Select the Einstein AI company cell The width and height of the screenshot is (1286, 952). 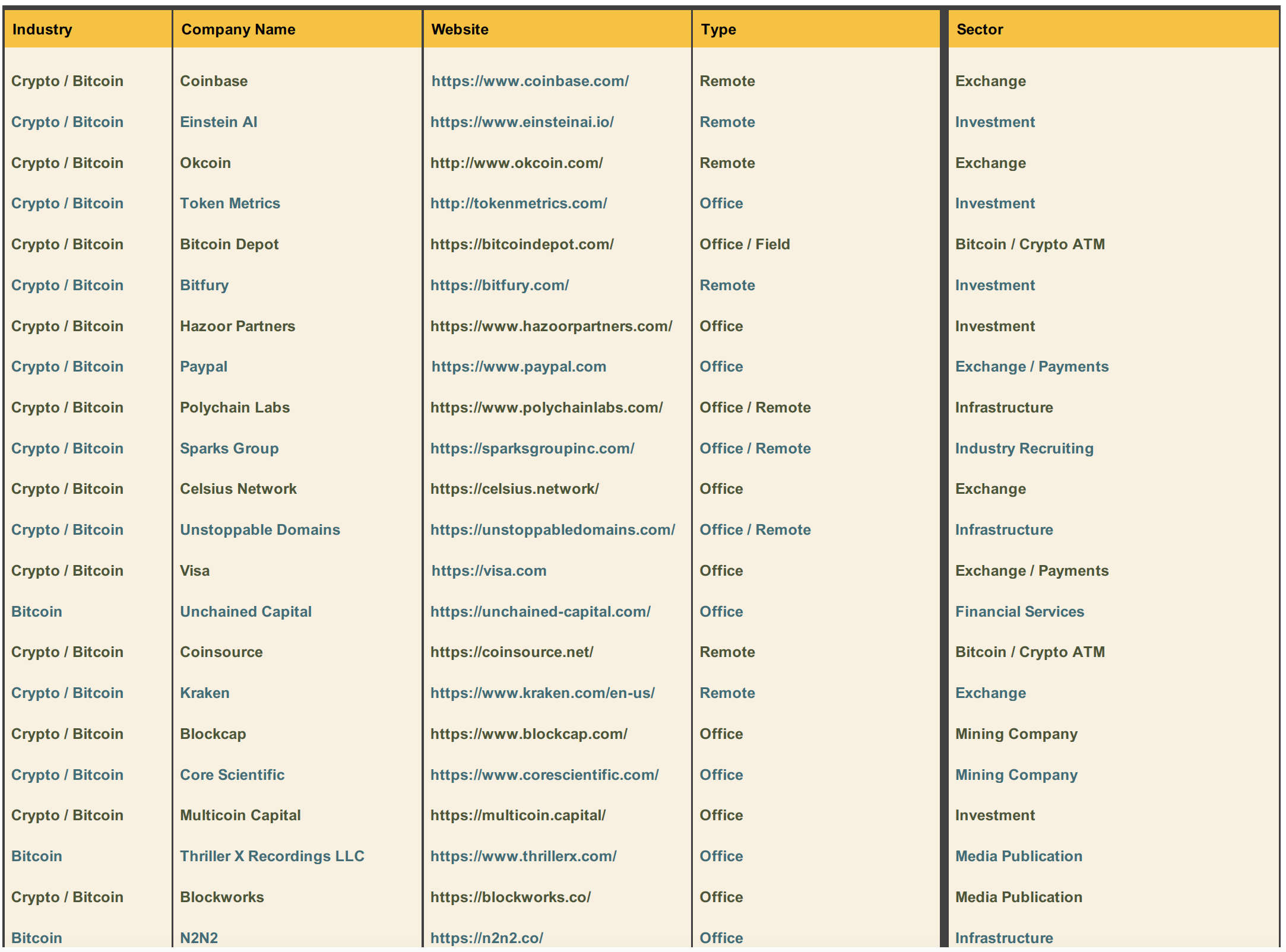point(218,122)
